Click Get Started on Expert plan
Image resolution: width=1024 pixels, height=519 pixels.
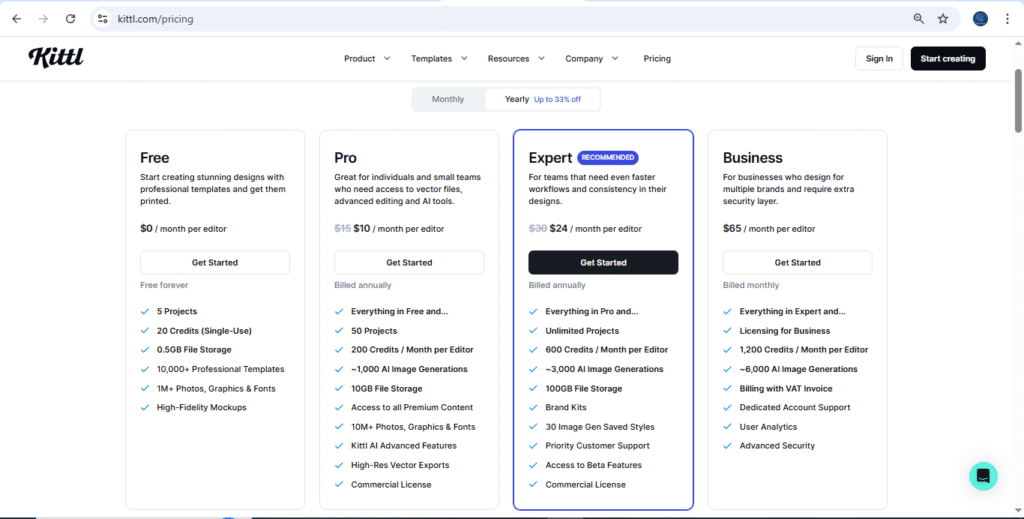(603, 262)
